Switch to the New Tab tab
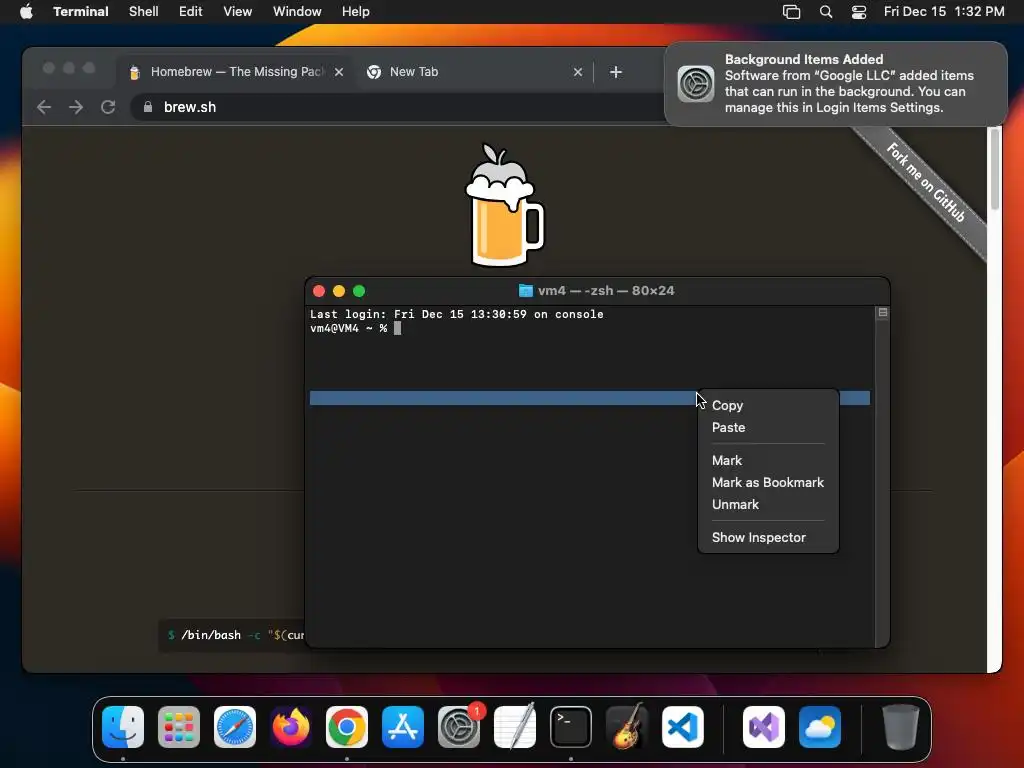The height and width of the screenshot is (768, 1024). pyautogui.click(x=473, y=72)
